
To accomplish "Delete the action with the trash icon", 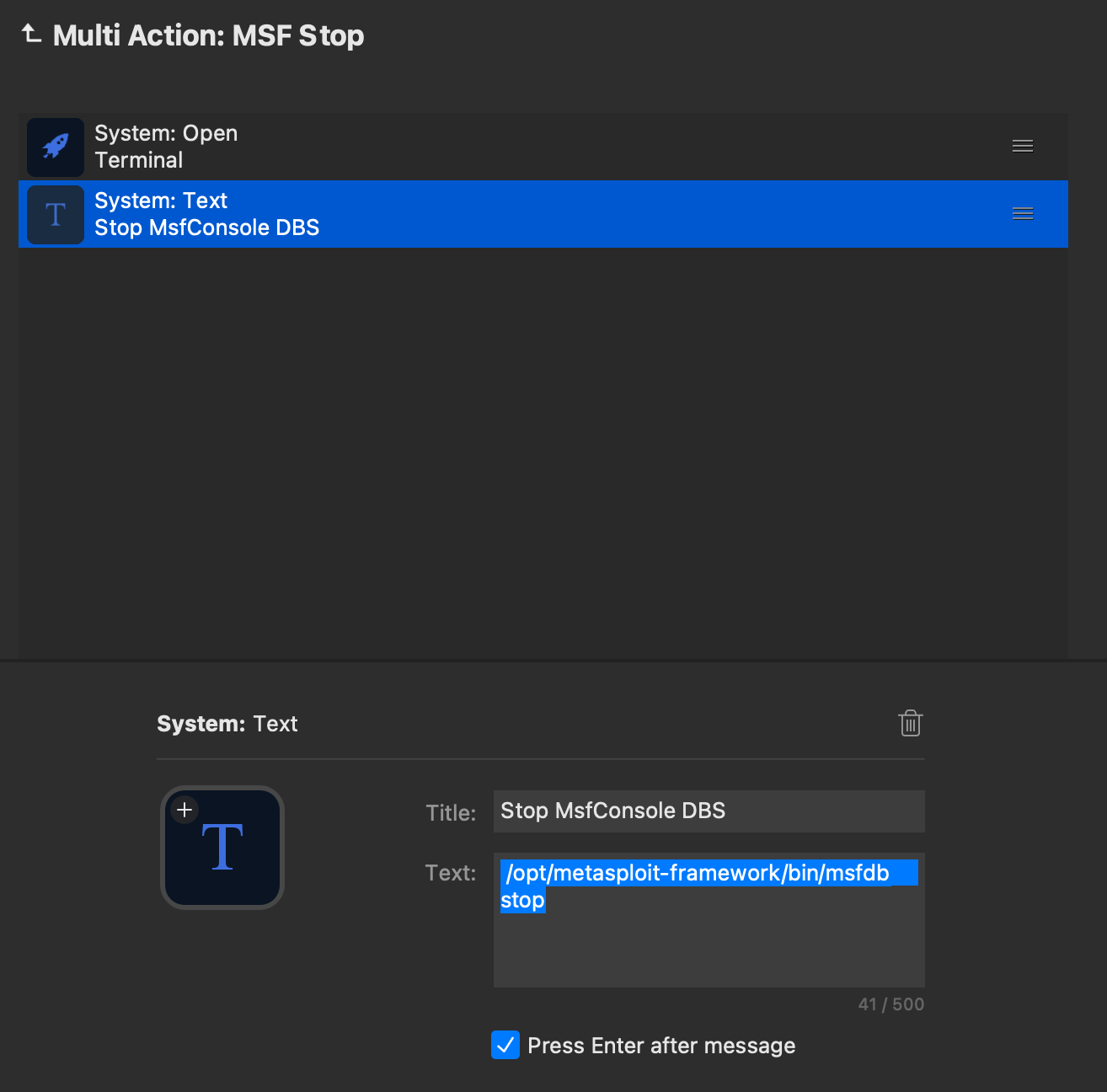I will pyautogui.click(x=910, y=724).
